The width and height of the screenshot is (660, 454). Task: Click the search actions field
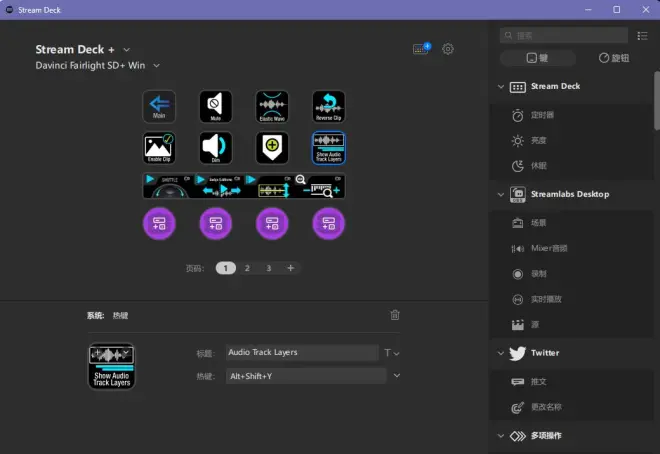tap(564, 36)
